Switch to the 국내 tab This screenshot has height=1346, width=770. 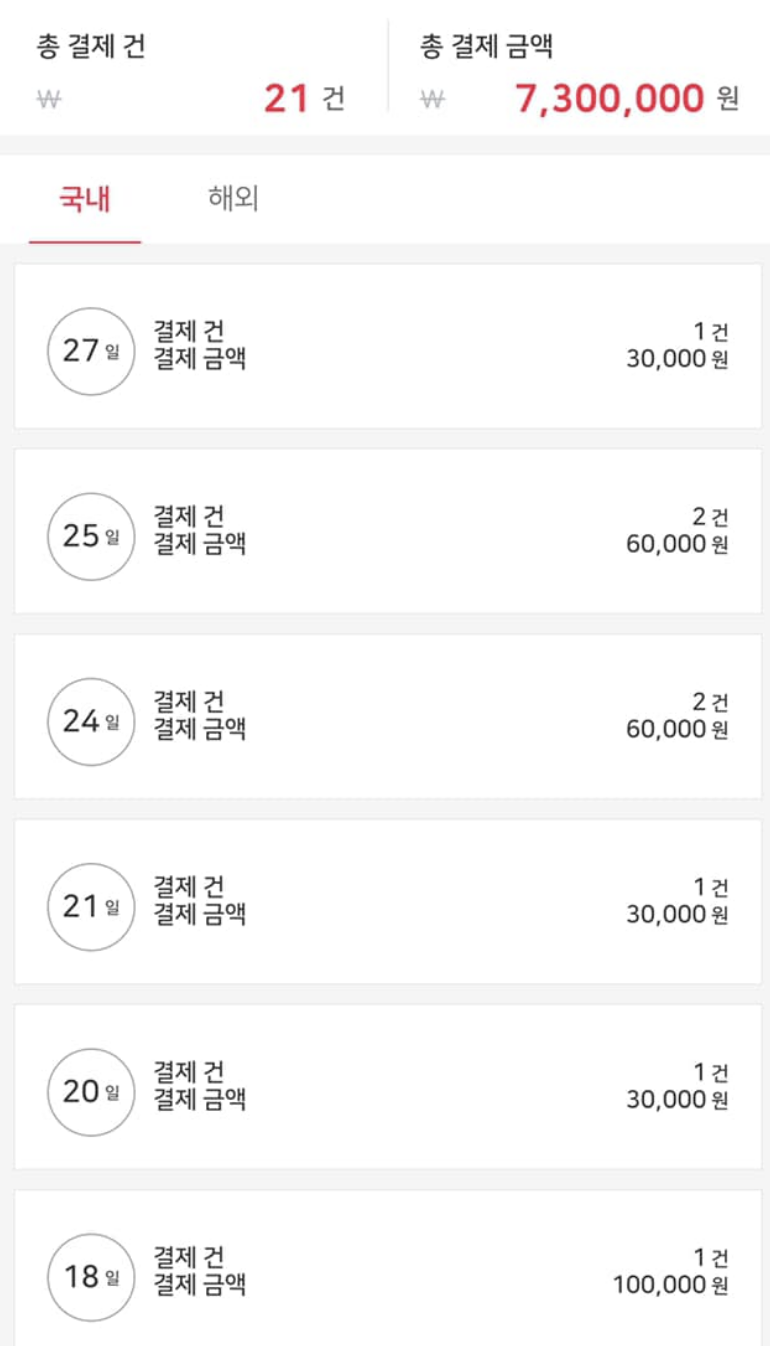[x=85, y=199]
